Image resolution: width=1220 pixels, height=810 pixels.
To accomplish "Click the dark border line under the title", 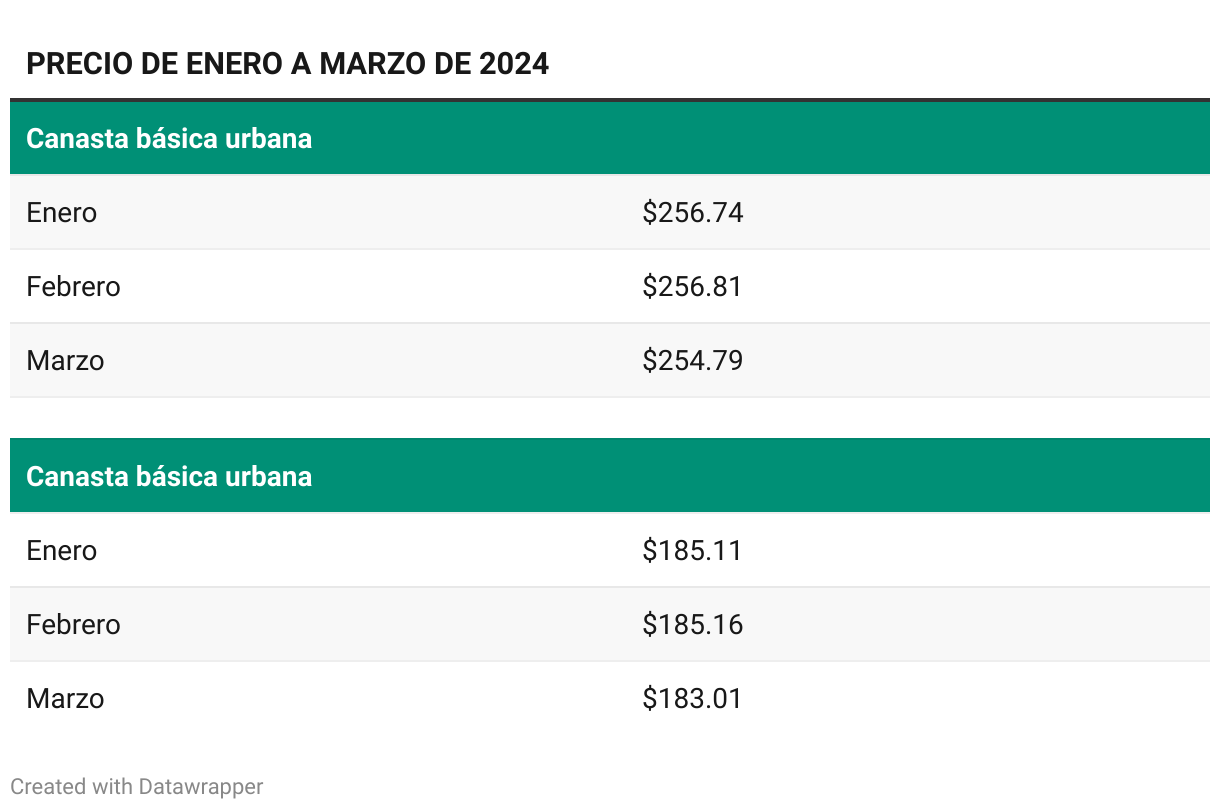I will 610,100.
